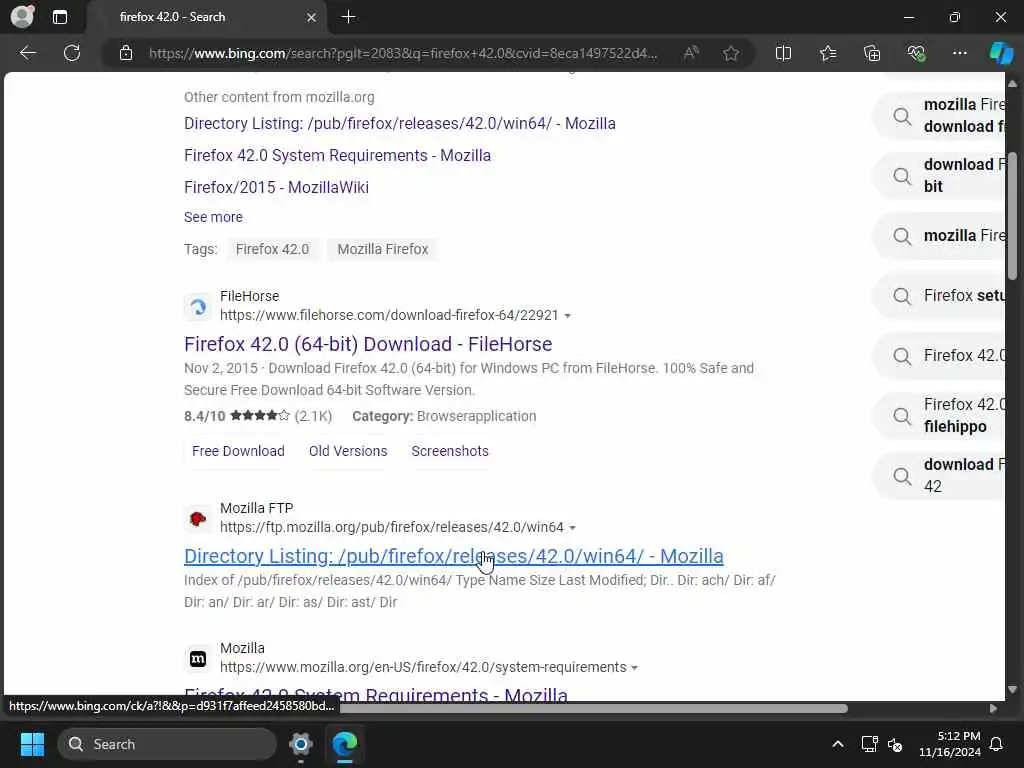Open Directory Listing ftp.mozilla.org result title
The height and width of the screenshot is (768, 1024).
point(454,556)
